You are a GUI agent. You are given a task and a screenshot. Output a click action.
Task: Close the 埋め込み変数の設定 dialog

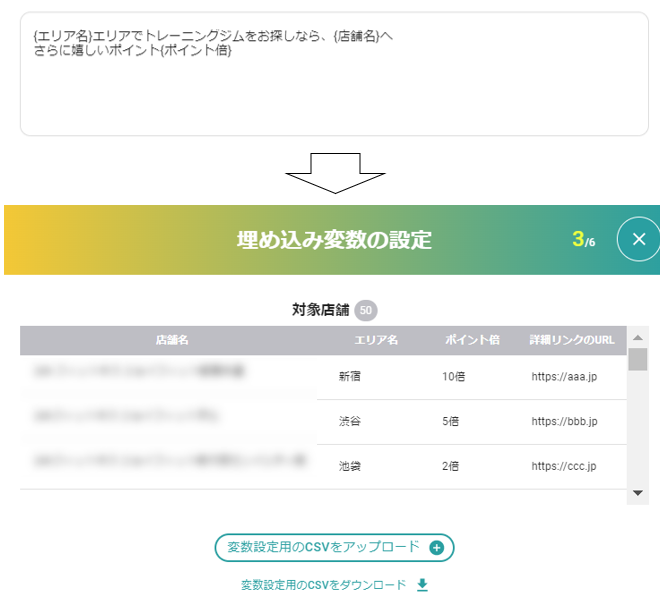click(639, 239)
